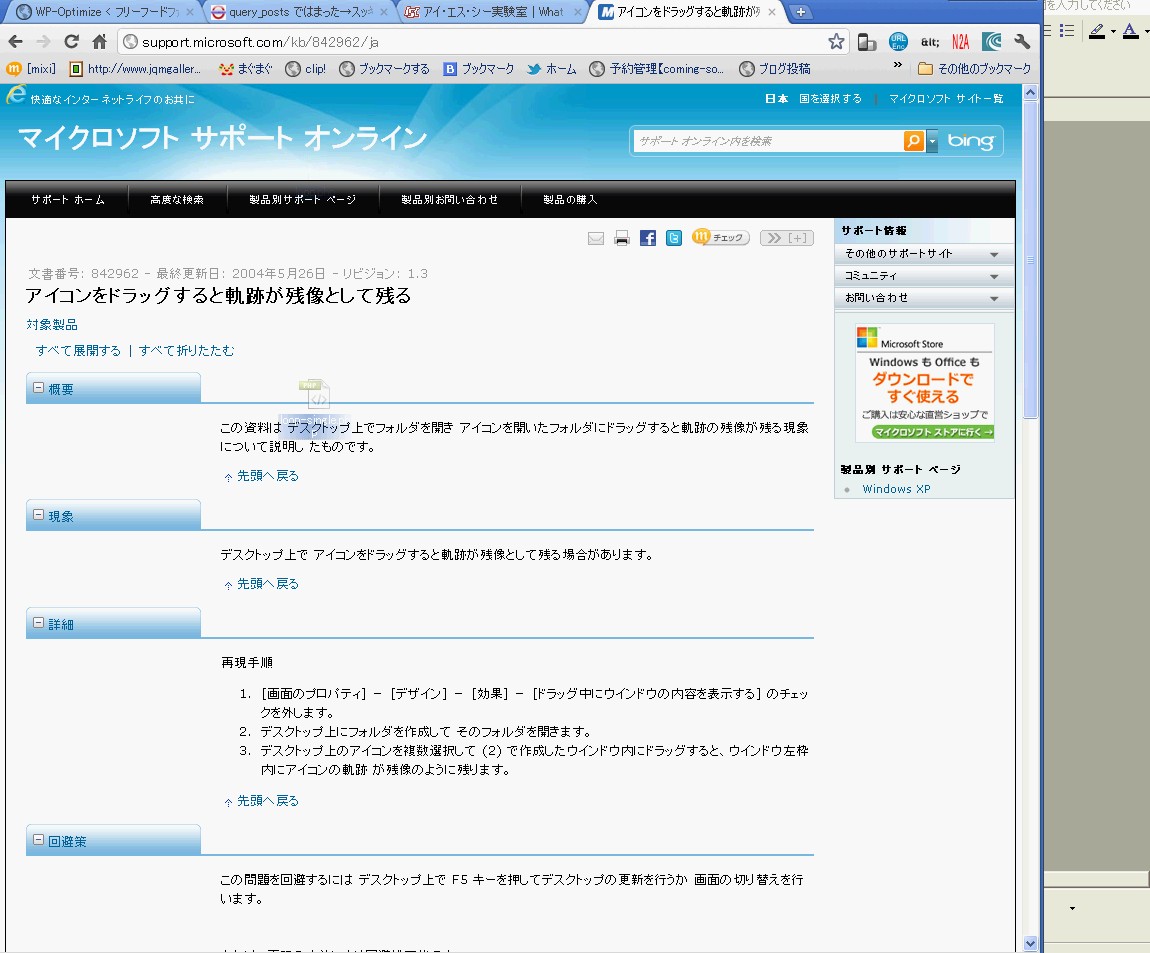Click the mixi チェック button
The width and height of the screenshot is (1150, 953).
tap(720, 237)
